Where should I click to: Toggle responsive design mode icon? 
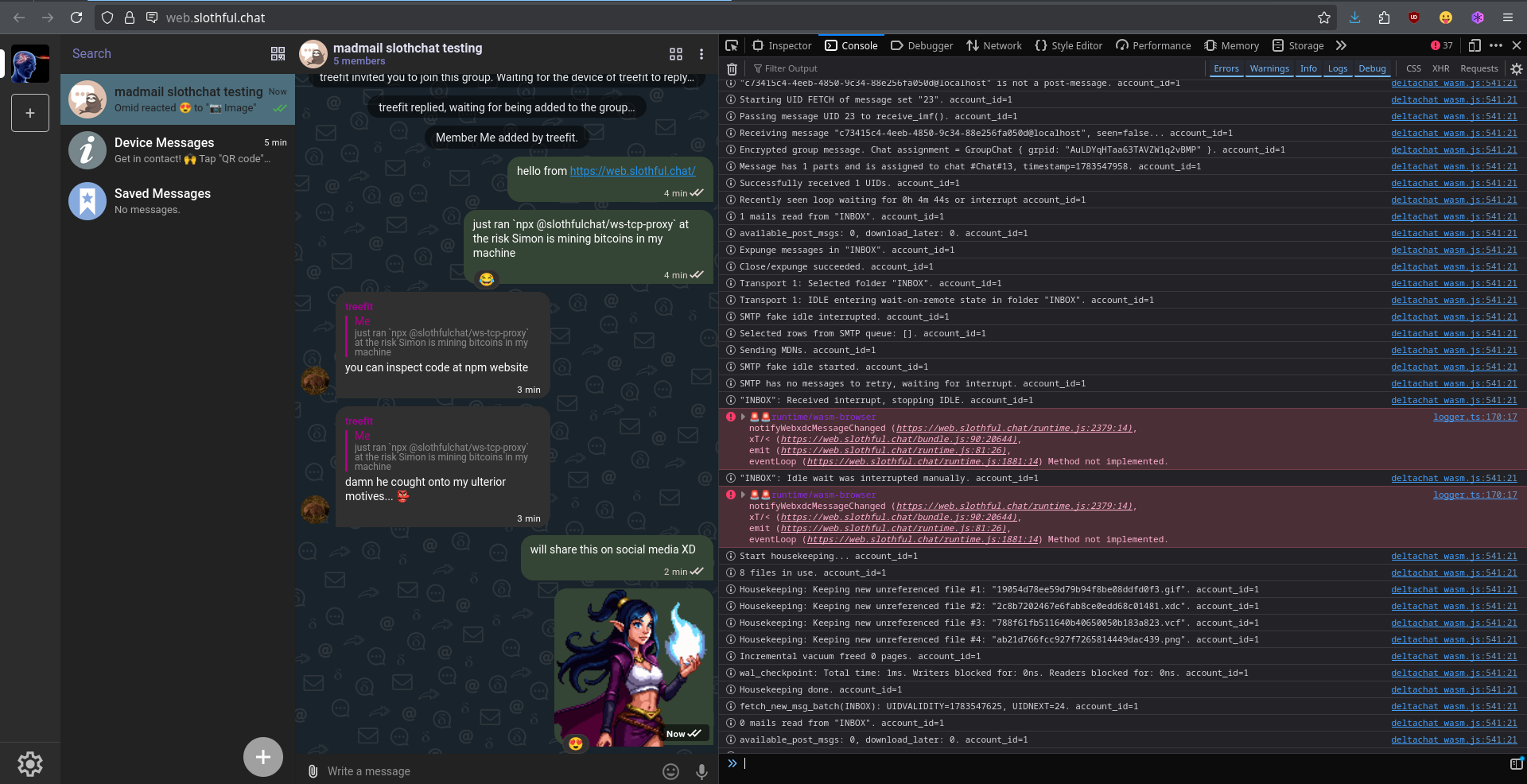[x=1475, y=45]
